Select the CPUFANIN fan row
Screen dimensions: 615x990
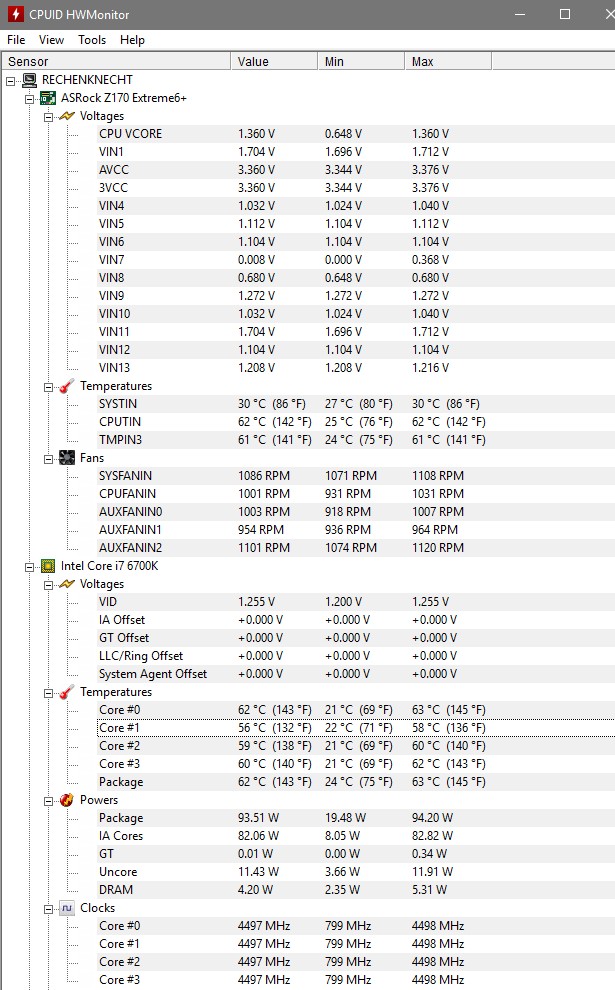[355, 494]
